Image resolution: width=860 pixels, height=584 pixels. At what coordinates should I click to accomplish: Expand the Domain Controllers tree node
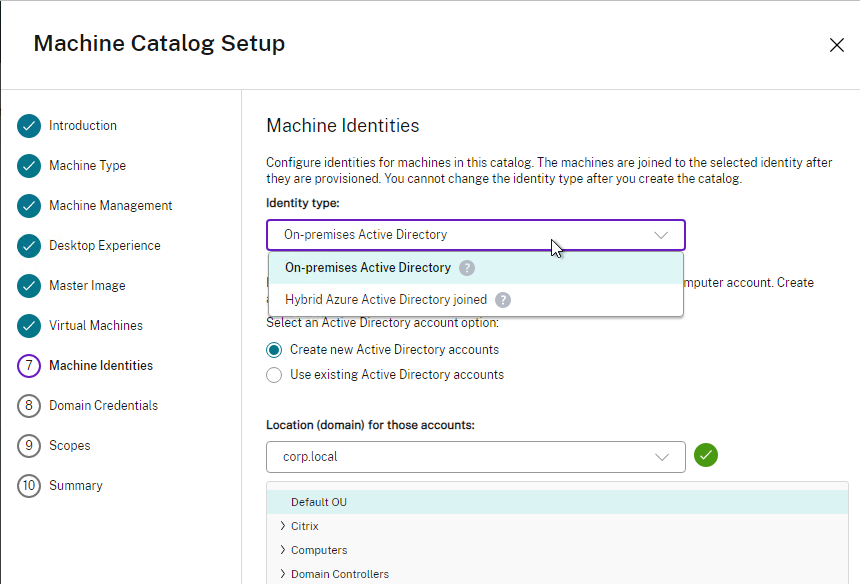pos(282,574)
